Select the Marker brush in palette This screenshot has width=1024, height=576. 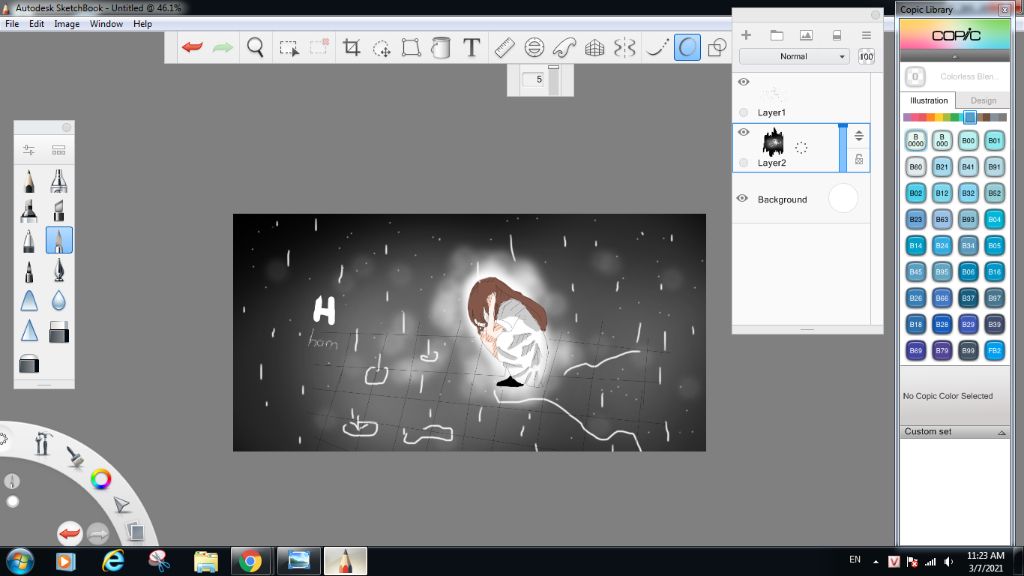pyautogui.click(x=29, y=212)
